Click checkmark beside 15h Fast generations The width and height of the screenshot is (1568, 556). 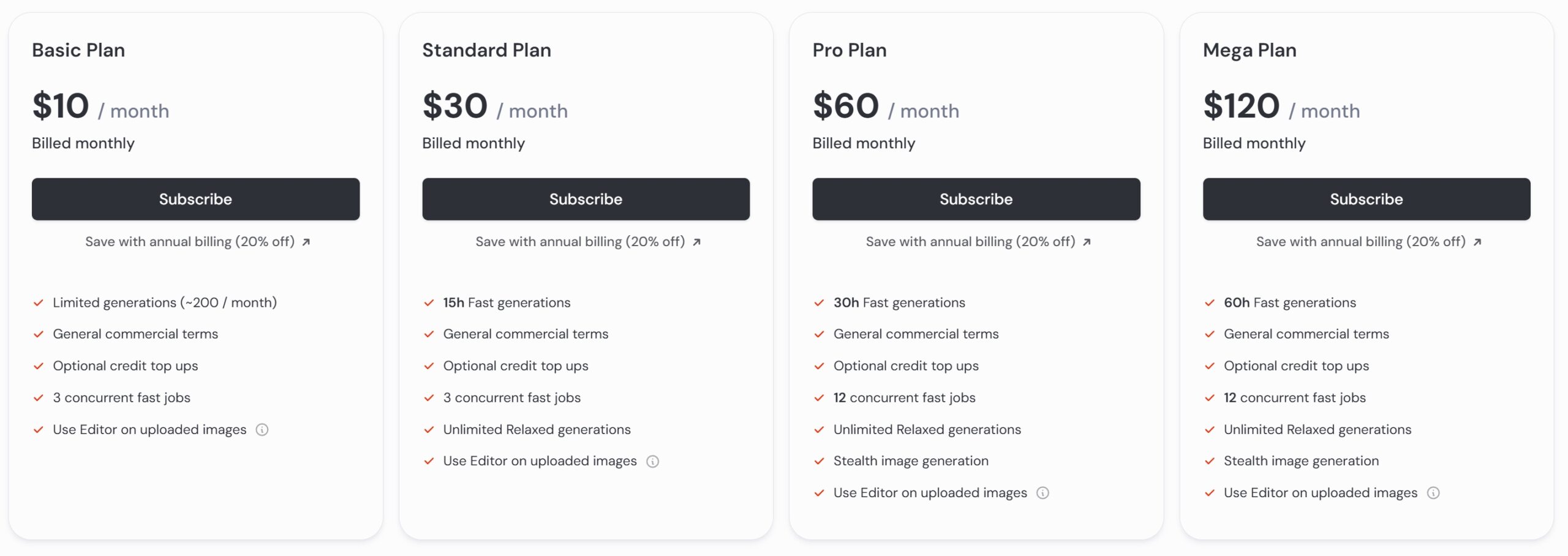(429, 303)
